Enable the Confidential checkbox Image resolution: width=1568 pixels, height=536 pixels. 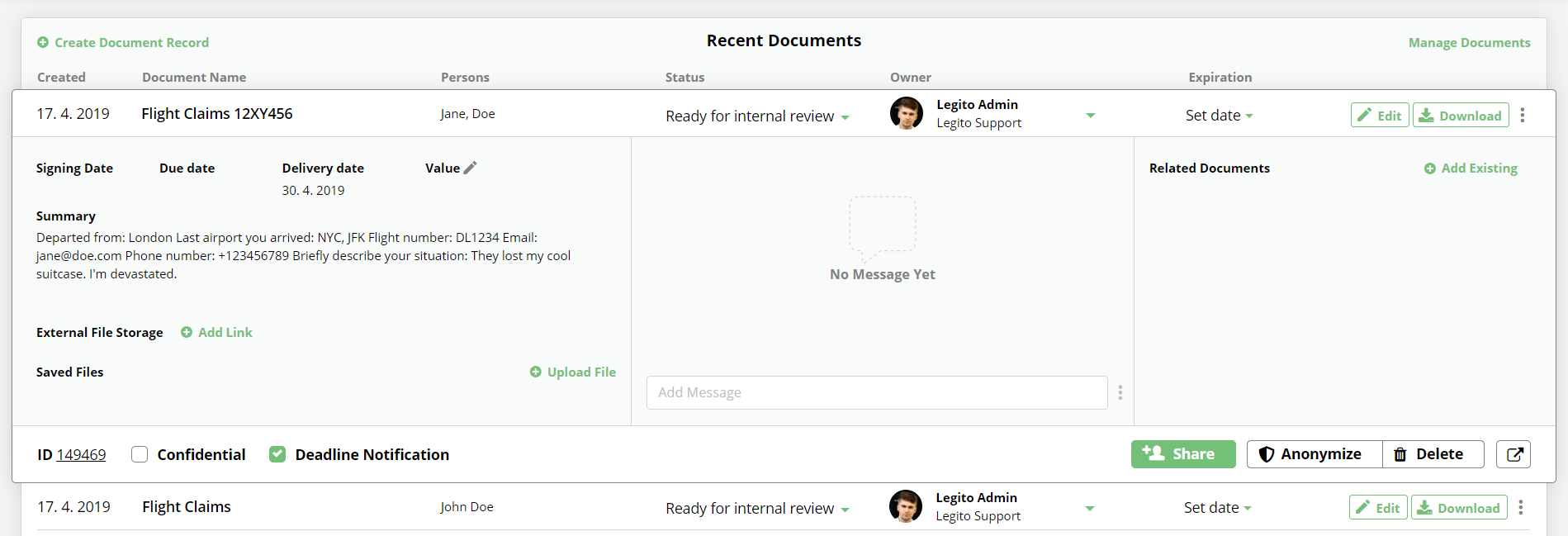point(140,454)
